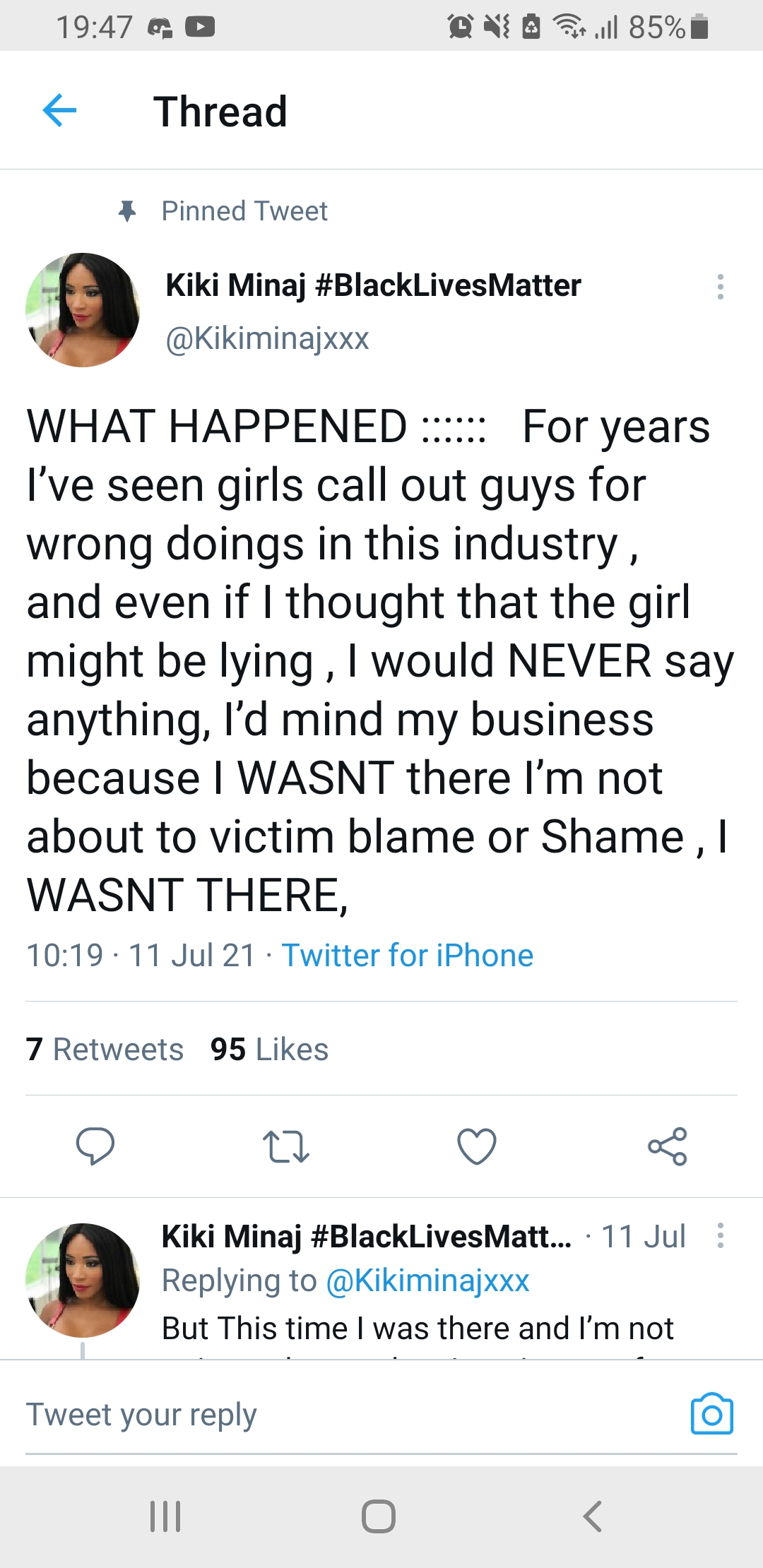
Task: Tap the pin icon beside Pinned Tweet
Action: coord(127,211)
